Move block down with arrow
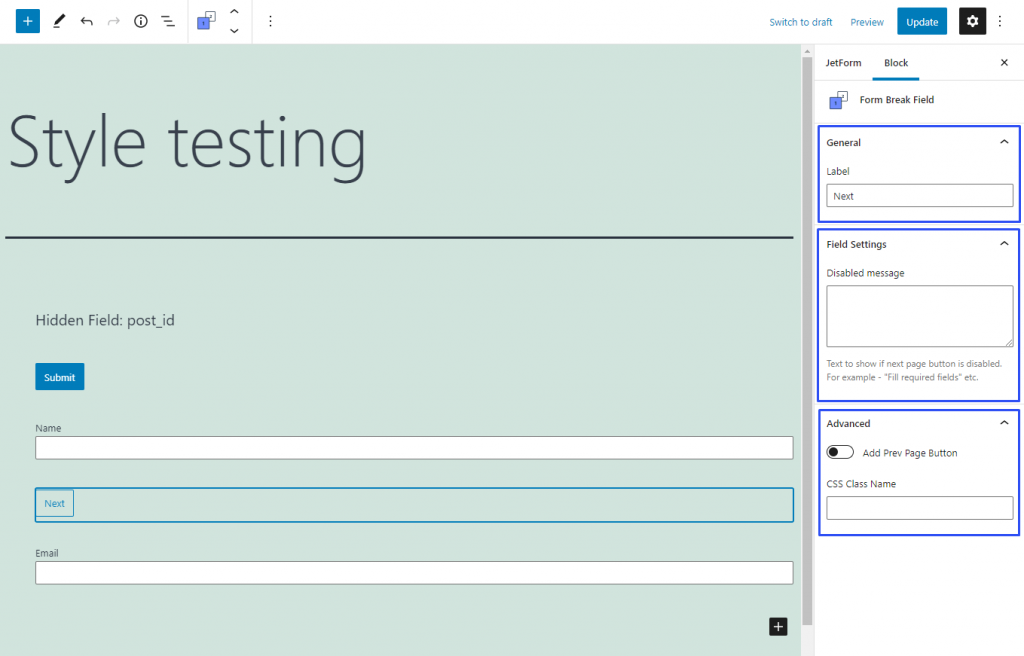Image resolution: width=1024 pixels, height=656 pixels. click(x=234, y=31)
